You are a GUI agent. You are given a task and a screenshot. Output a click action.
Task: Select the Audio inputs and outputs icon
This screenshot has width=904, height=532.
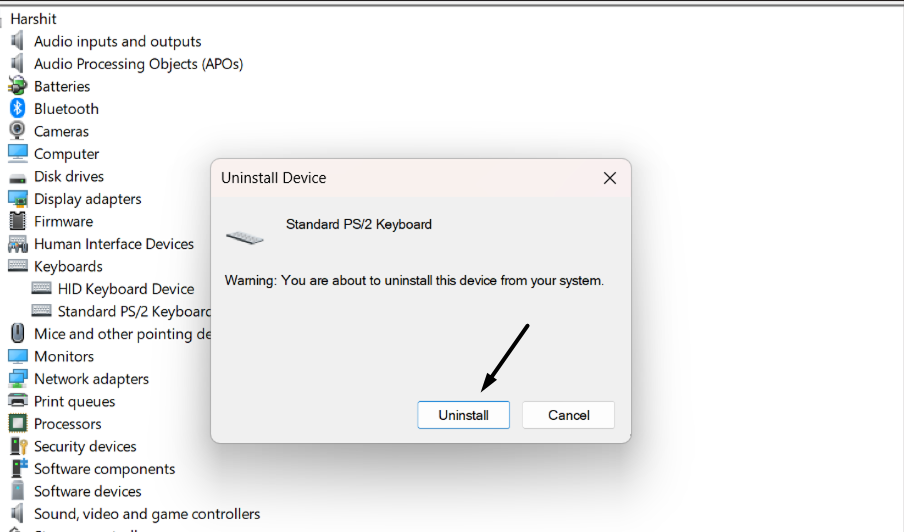[17, 41]
